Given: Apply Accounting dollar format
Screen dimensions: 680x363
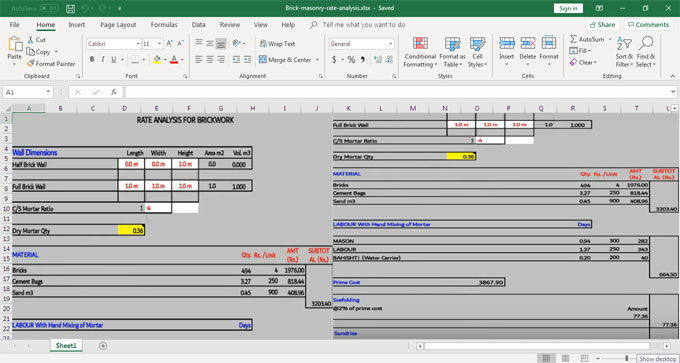Looking at the screenshot, I should pyautogui.click(x=334, y=59).
